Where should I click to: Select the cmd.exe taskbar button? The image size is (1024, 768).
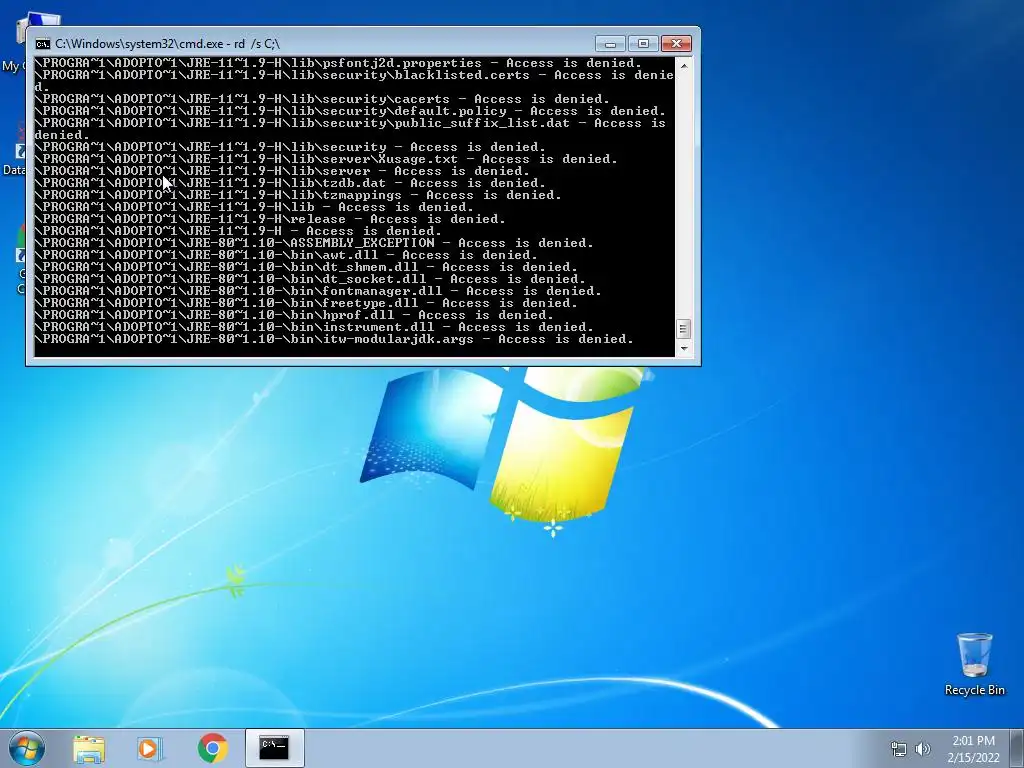coord(274,748)
